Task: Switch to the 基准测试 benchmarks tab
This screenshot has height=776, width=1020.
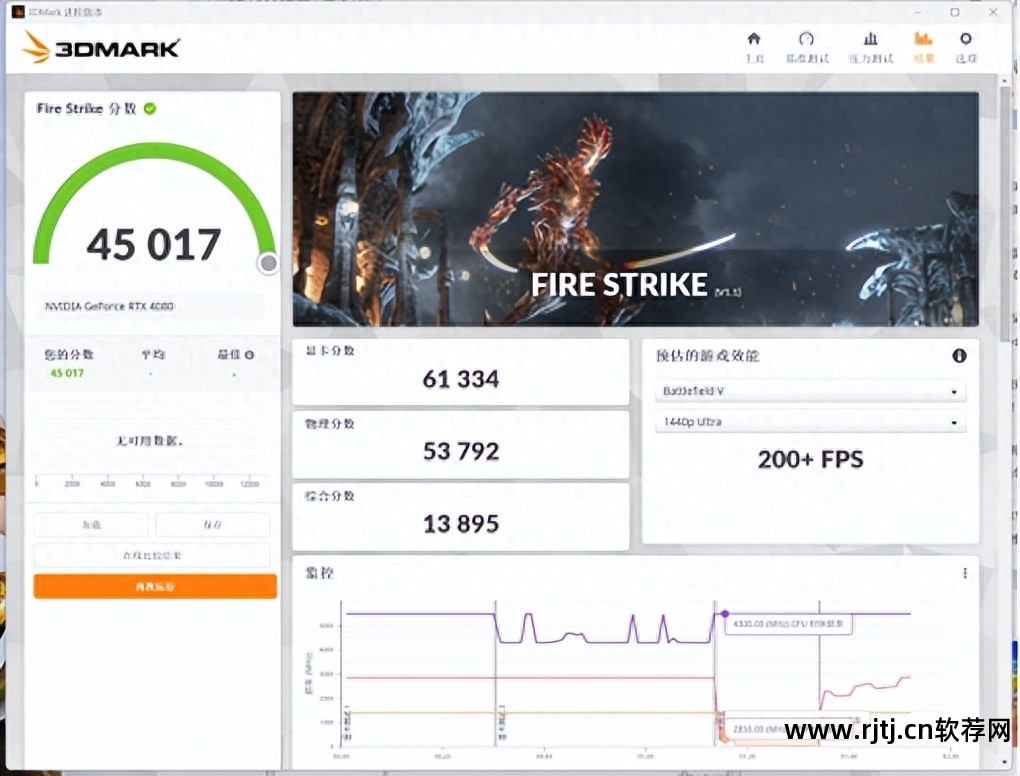Action: [807, 47]
